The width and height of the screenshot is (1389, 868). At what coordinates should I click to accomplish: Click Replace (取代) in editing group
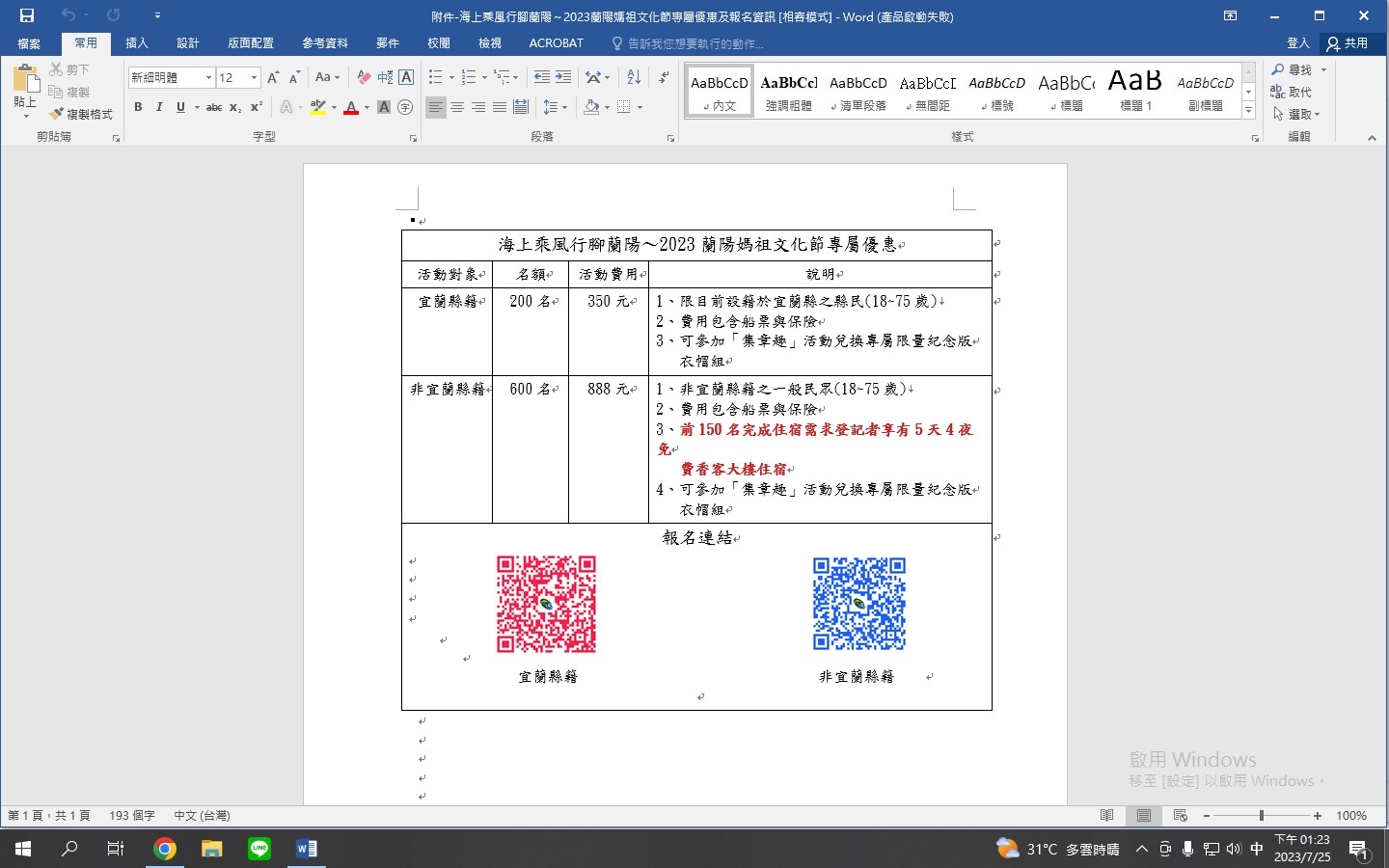point(1292,92)
